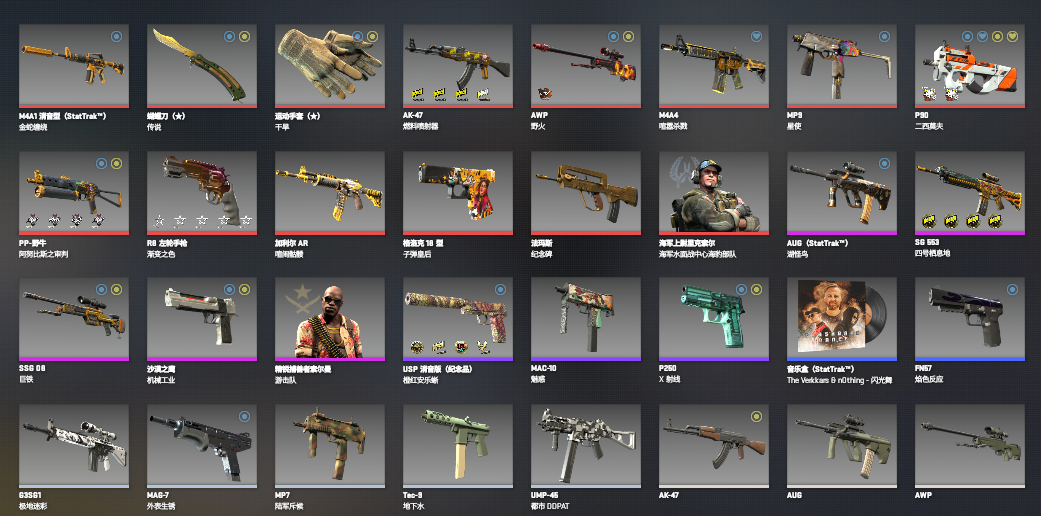Click the blue circle icon on MAG-7 card
1041x516 pixels.
tap(244, 416)
